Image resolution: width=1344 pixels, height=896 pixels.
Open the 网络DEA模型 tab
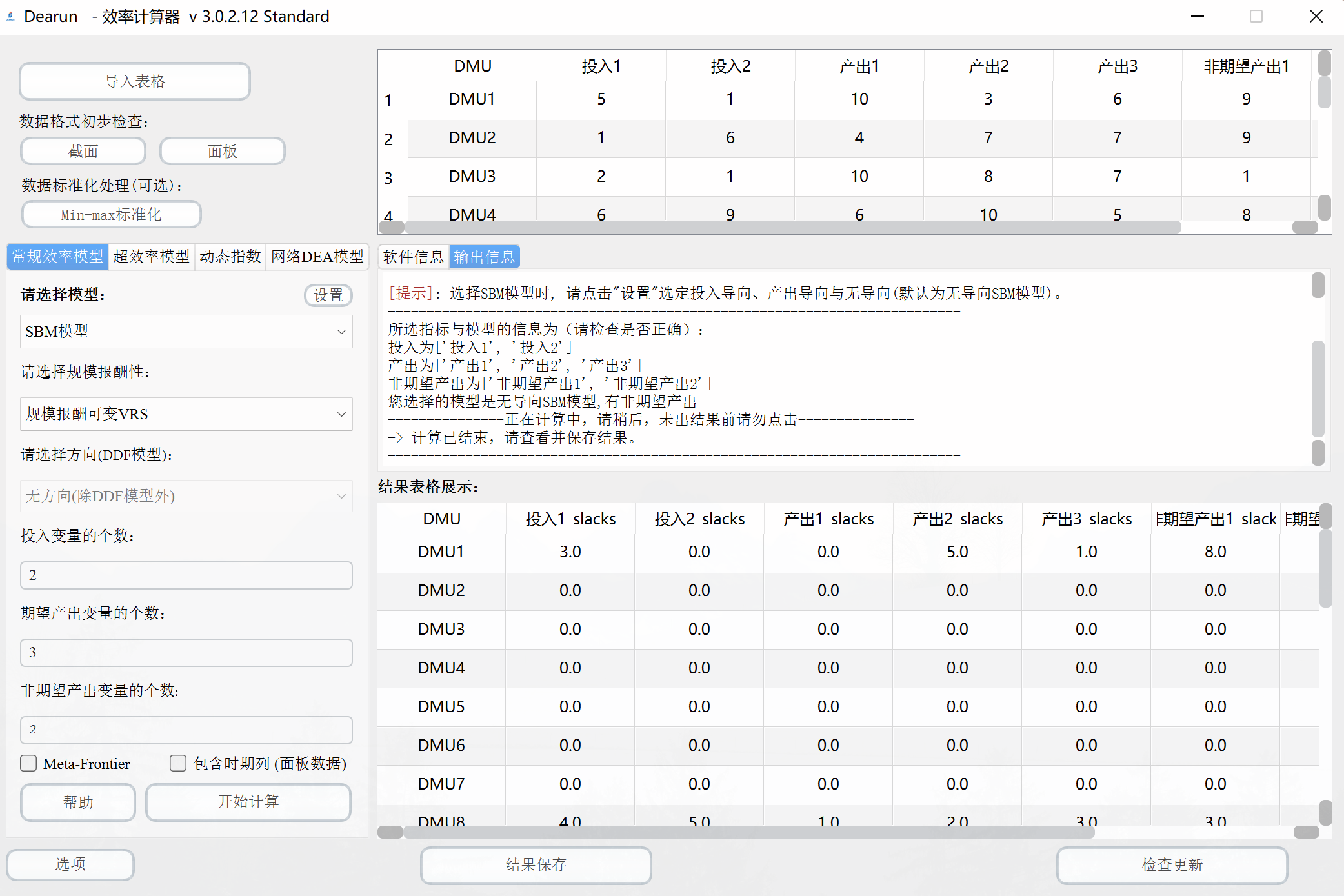pyautogui.click(x=317, y=257)
